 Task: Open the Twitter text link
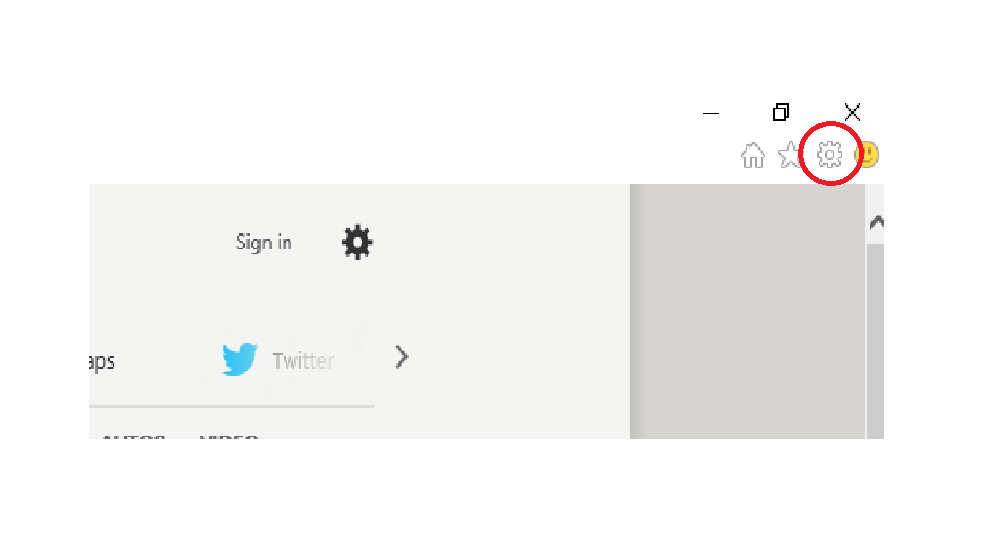(303, 361)
